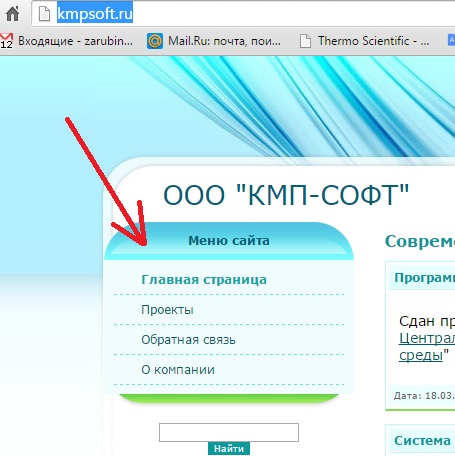This screenshot has height=456, width=455.
Task: Open the Проекты menu item
Action: point(167,310)
